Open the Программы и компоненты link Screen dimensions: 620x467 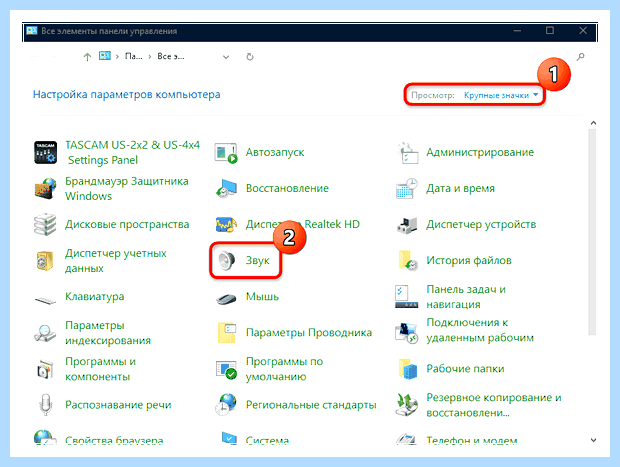pyautogui.click(x=100, y=369)
